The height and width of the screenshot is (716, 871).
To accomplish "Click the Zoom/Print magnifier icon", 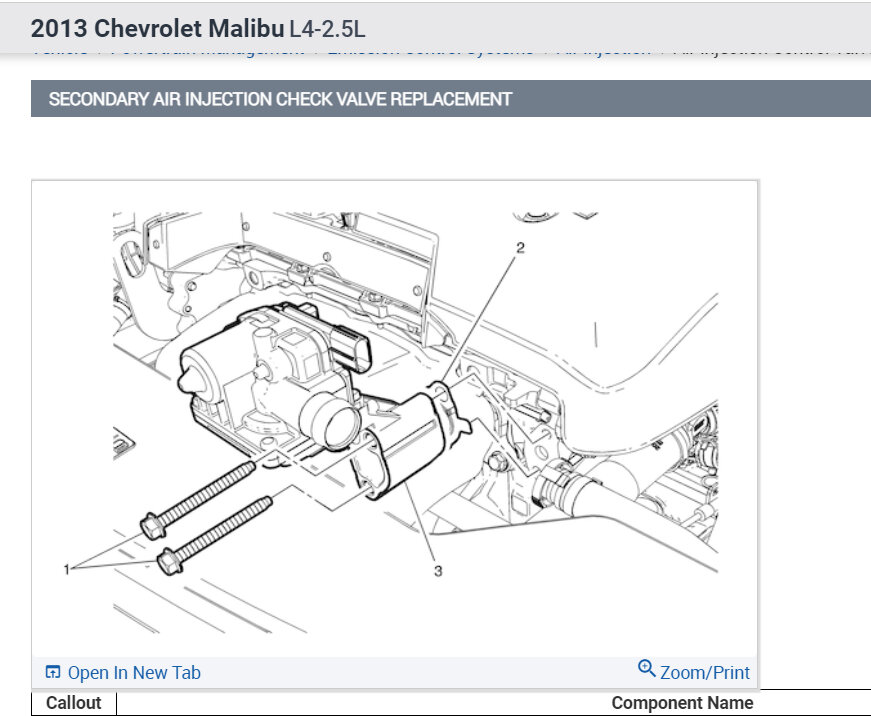I will coord(646,668).
